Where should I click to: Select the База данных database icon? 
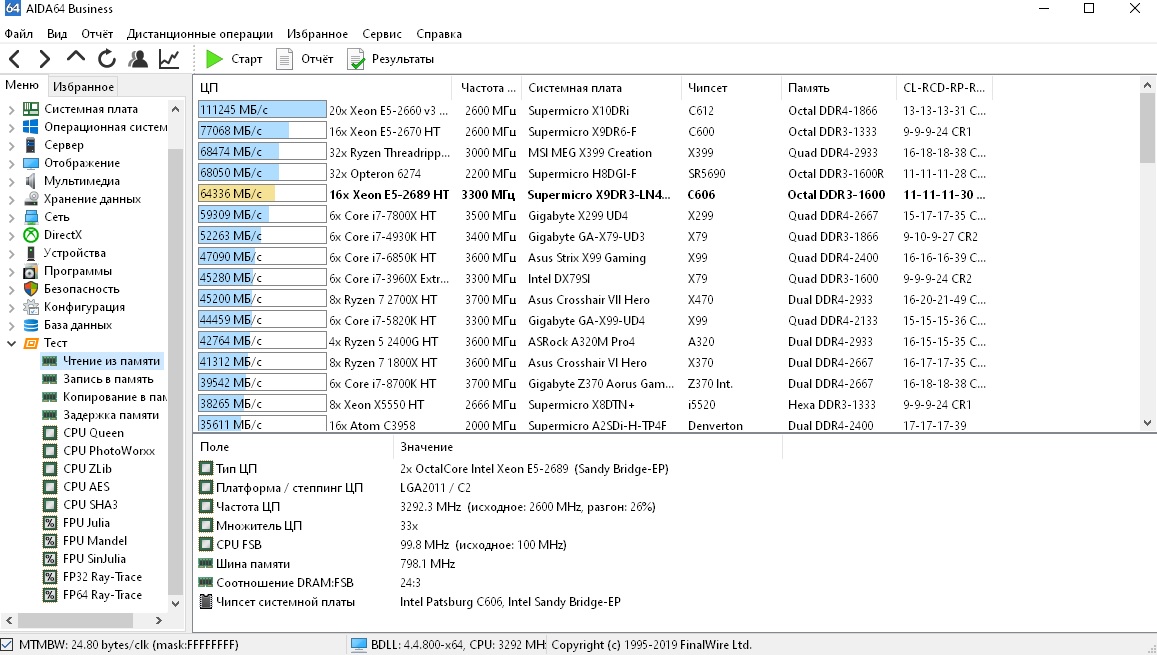(x=31, y=325)
